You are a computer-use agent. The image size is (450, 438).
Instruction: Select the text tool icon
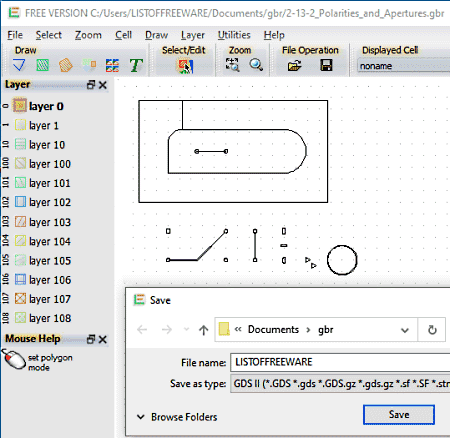point(136,65)
